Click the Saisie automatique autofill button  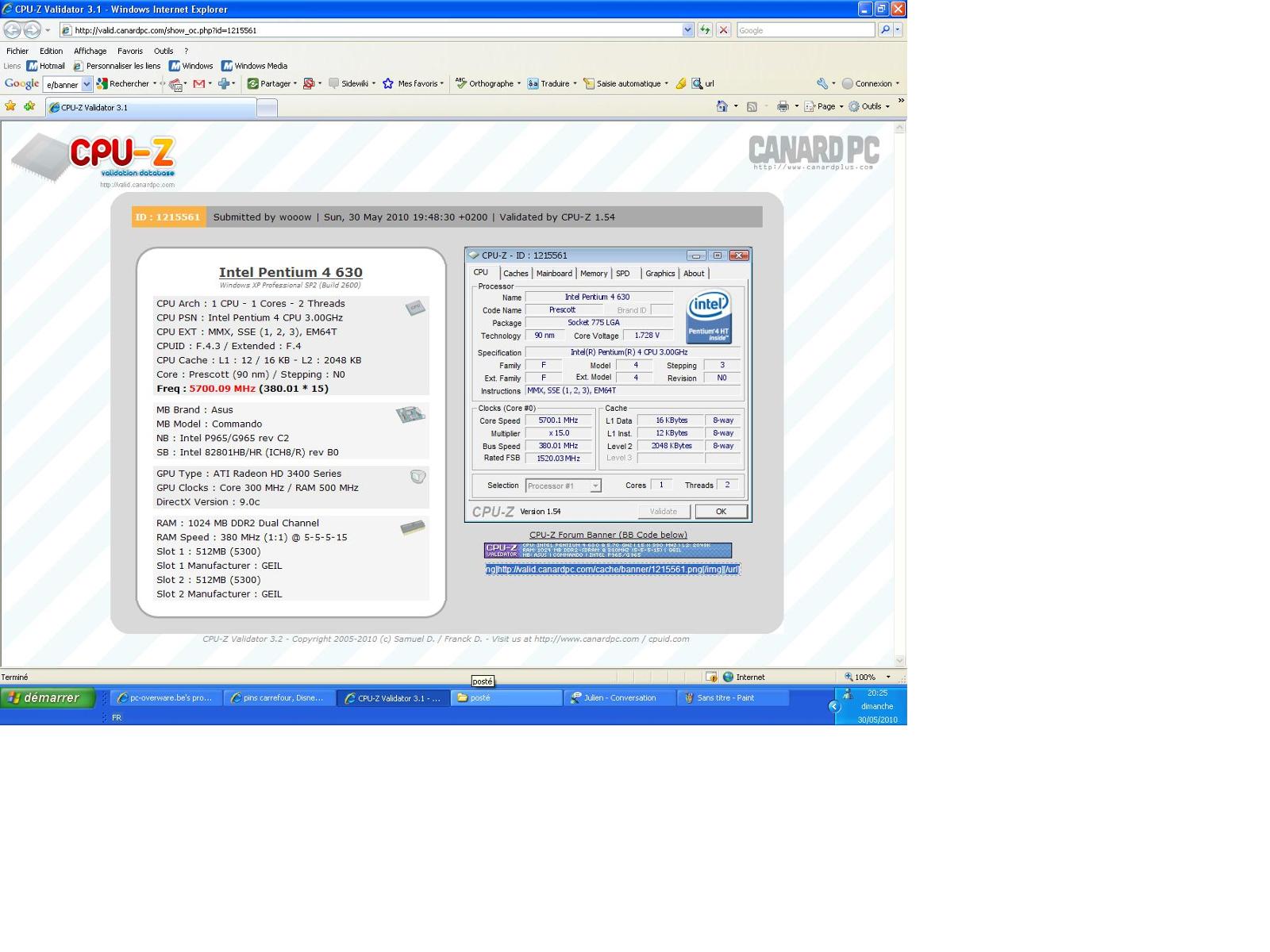tap(625, 83)
